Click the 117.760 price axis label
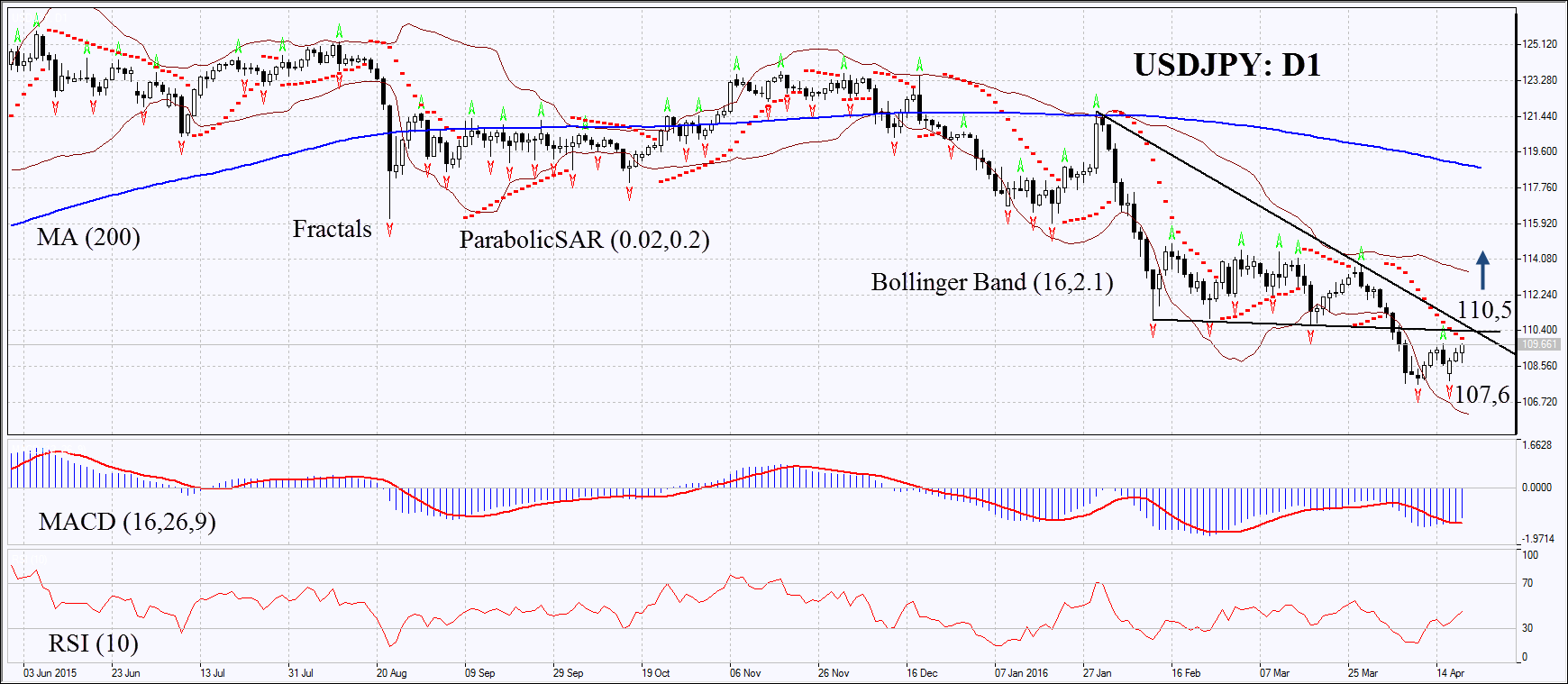The height and width of the screenshot is (684, 1568). point(1539,187)
